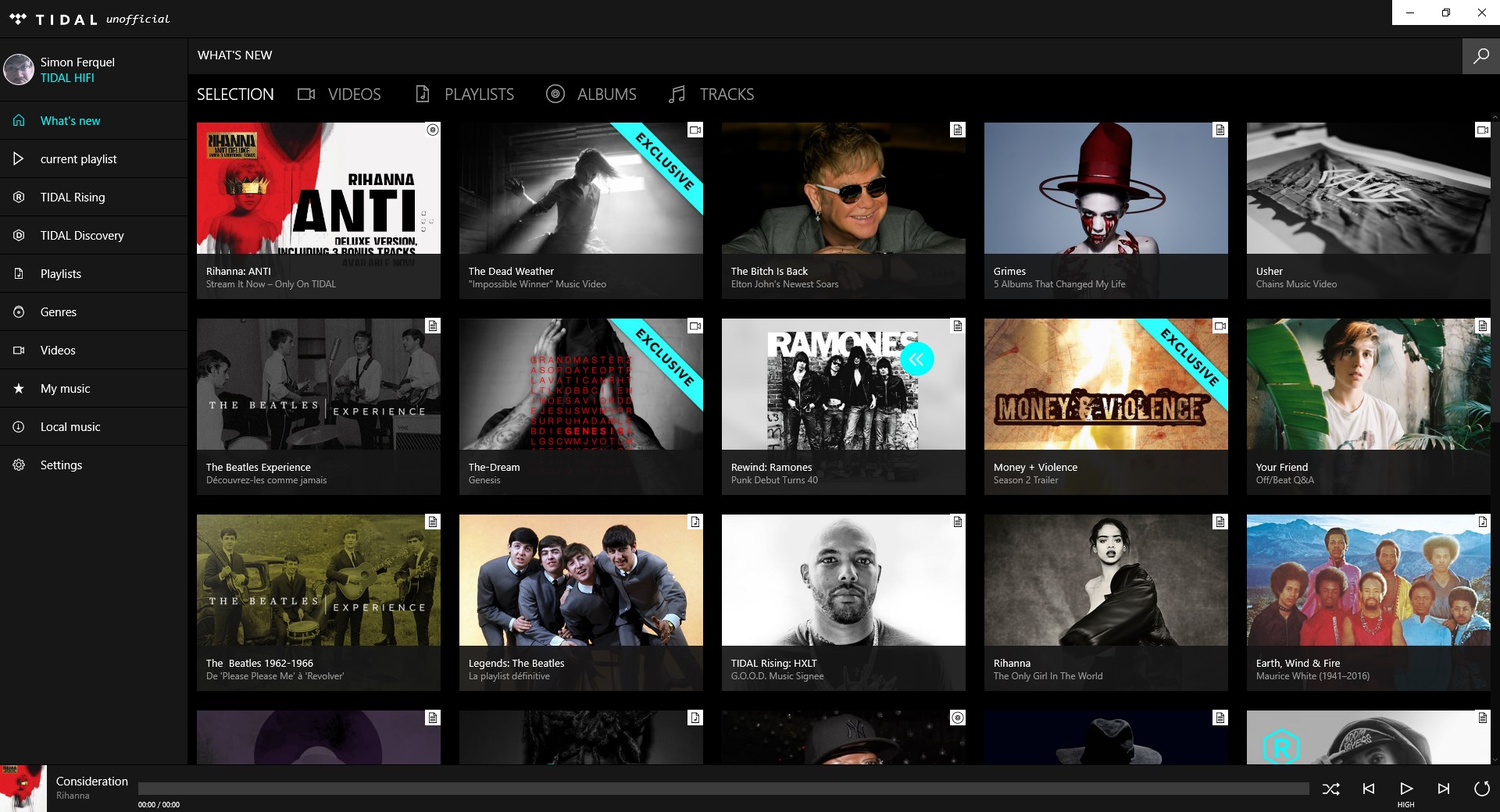Open Your Friend Off/Beat Q&A card
The width and height of the screenshot is (1500, 812).
pos(1369,407)
